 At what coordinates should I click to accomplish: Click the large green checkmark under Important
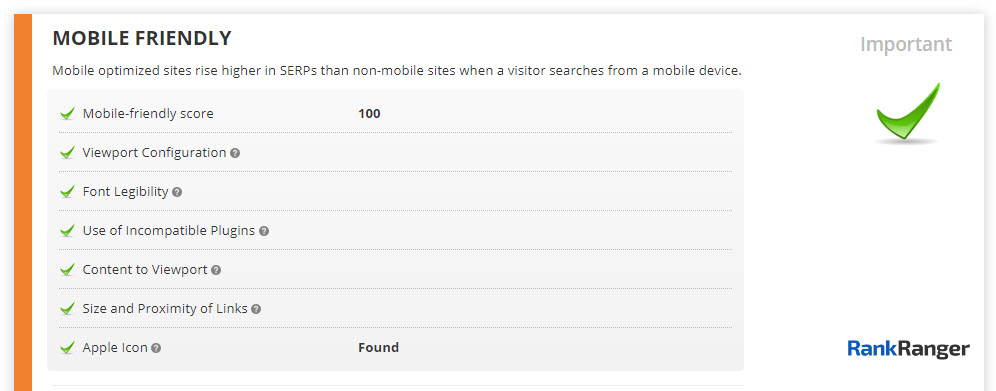click(907, 112)
